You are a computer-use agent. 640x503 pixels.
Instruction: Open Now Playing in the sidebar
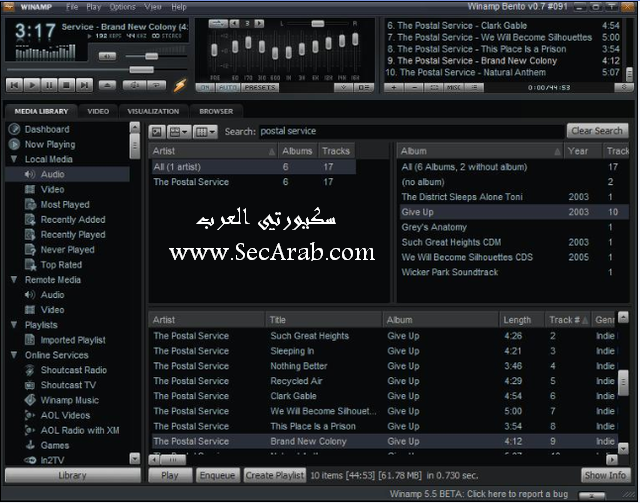tap(50, 145)
